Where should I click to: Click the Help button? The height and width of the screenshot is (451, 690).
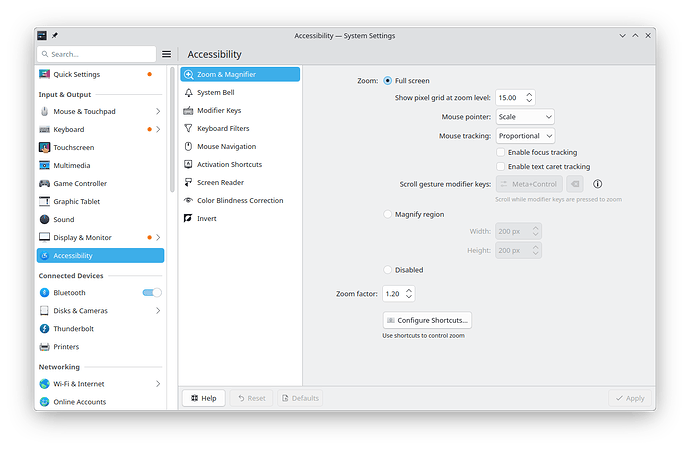click(x=203, y=398)
